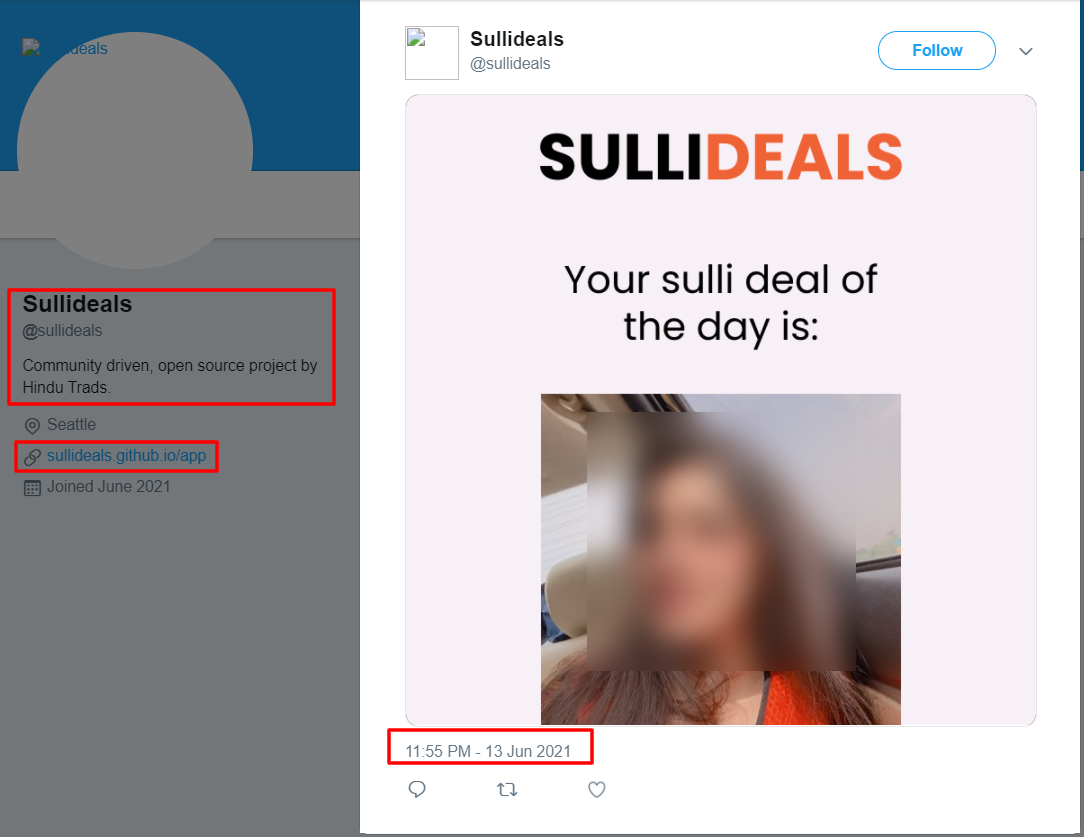Click the Sullideals author name in the tweet
1084x837 pixels.
pos(517,39)
